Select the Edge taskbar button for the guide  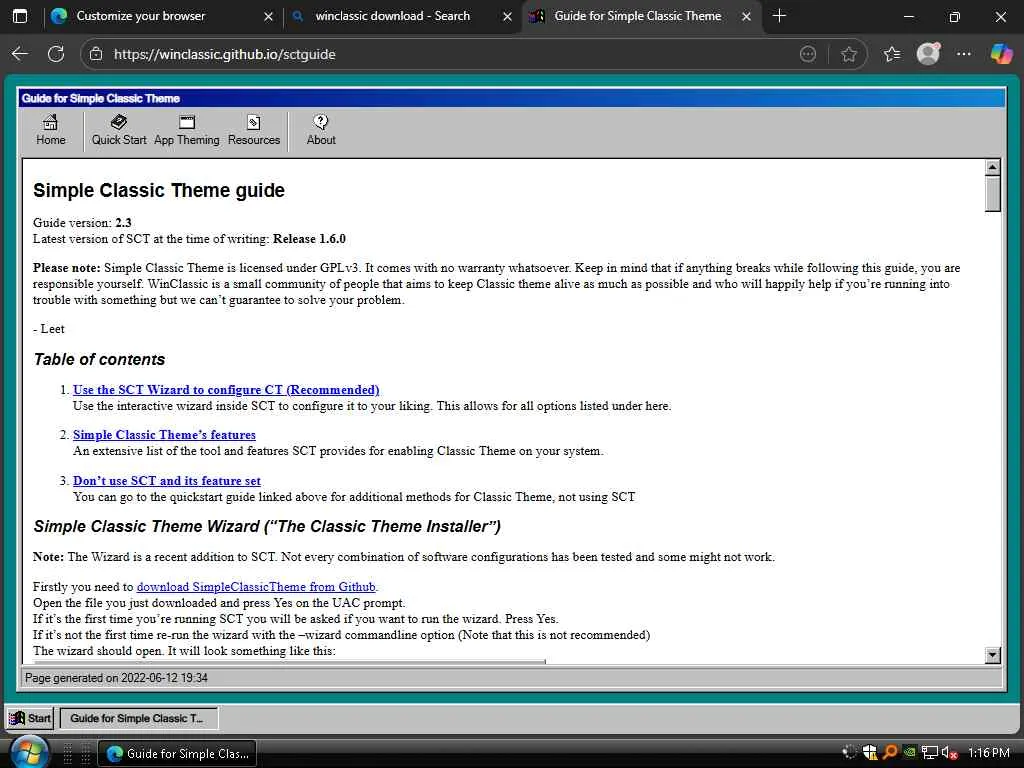click(x=177, y=754)
